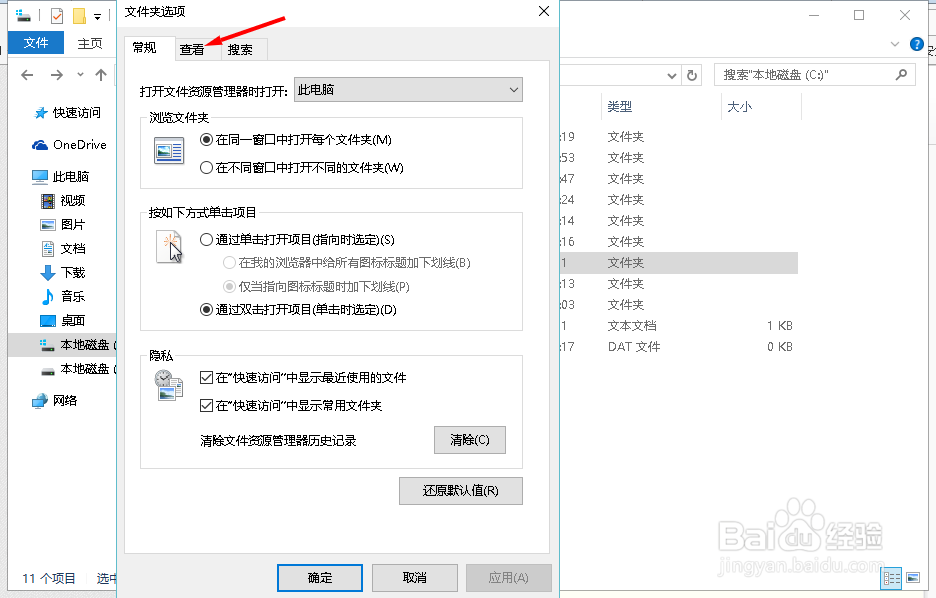Switch to details view icon in status bar
The image size is (936, 598).
[892, 578]
